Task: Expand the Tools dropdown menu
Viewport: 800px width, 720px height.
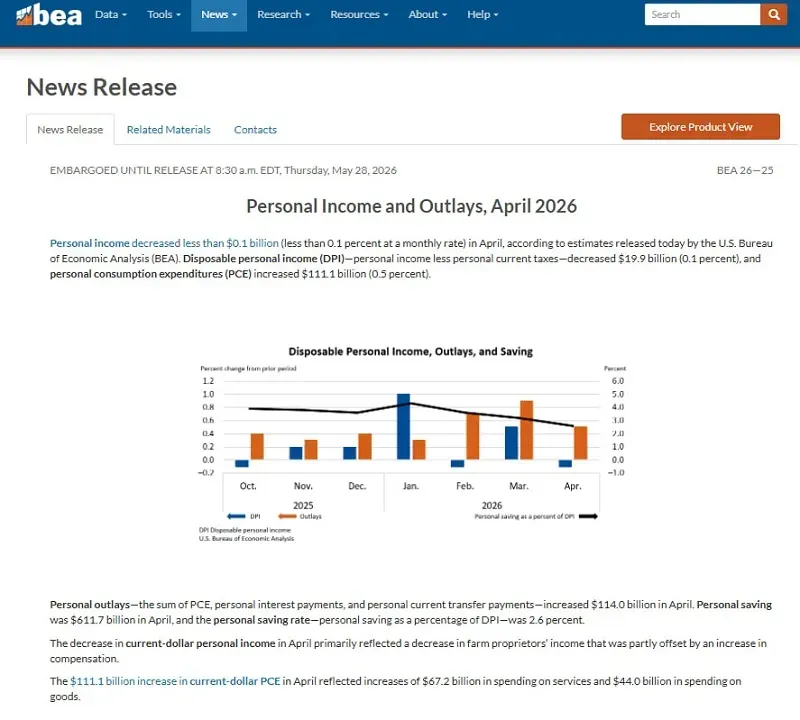Action: [164, 14]
